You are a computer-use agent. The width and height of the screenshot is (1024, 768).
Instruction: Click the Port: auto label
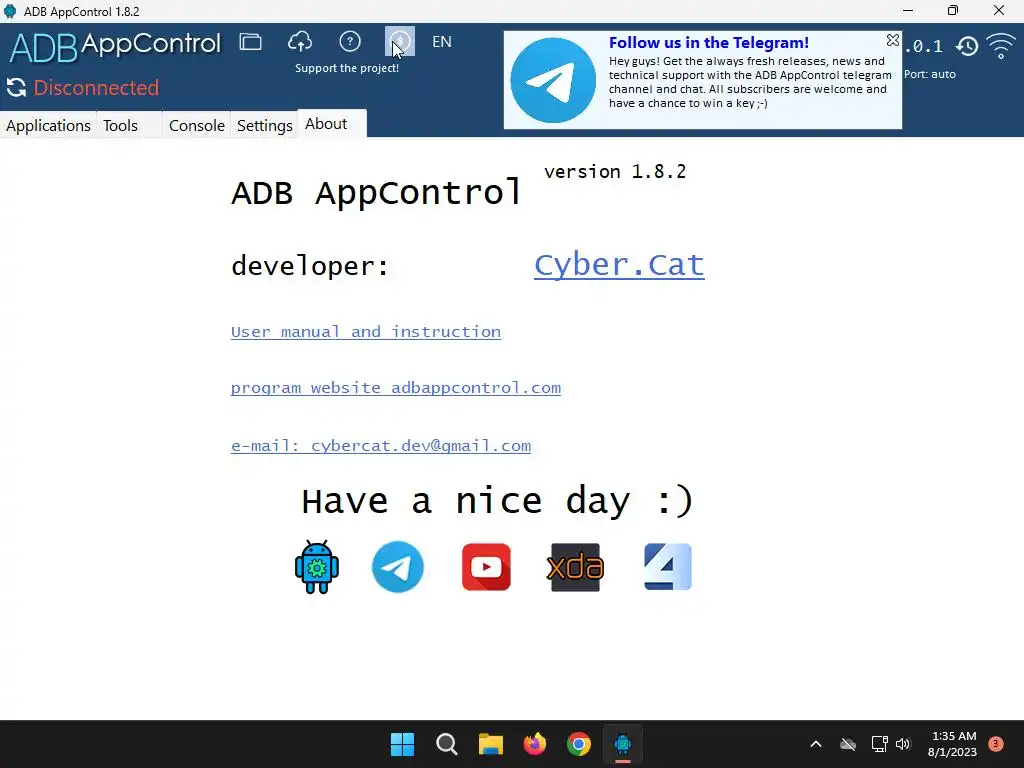click(930, 74)
